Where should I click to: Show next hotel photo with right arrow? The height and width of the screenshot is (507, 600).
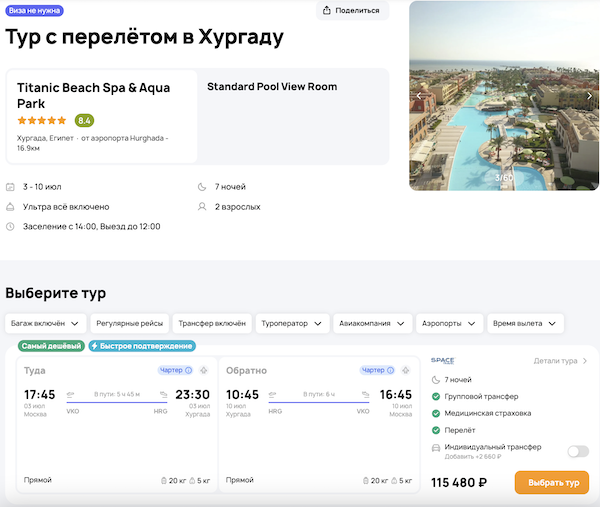click(x=589, y=96)
